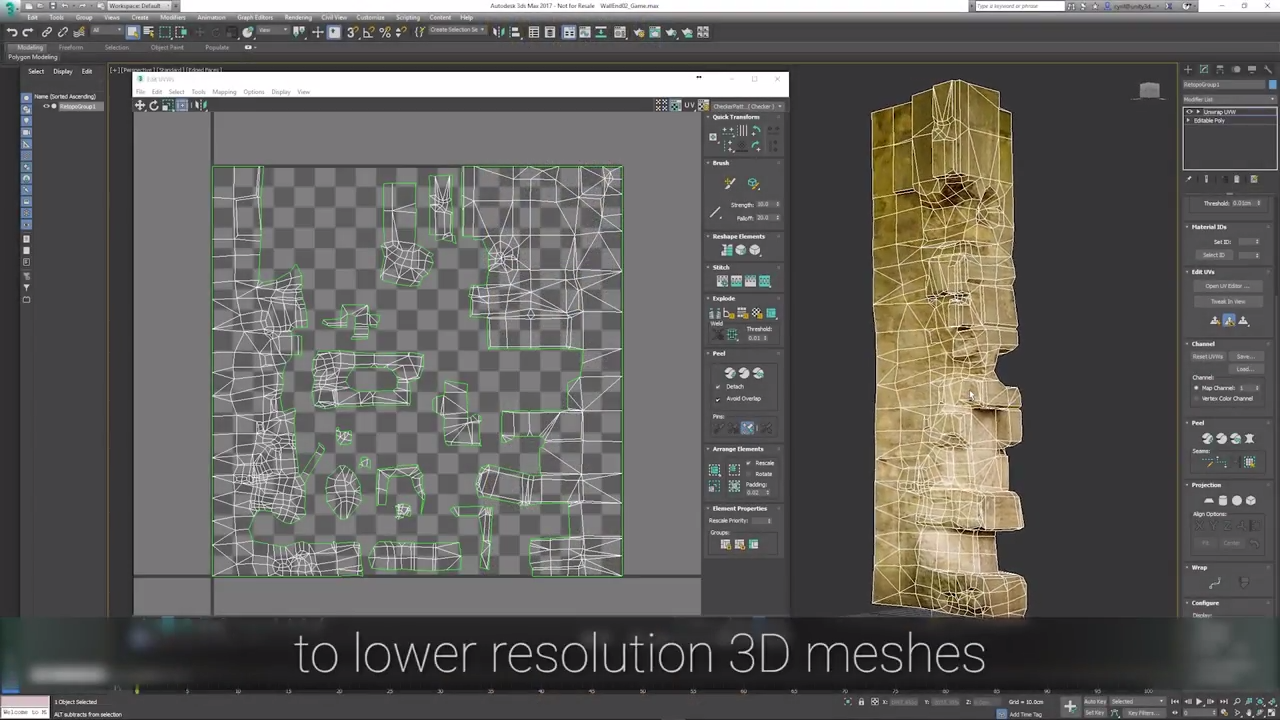Select the Relax brush tool
1280x720 pixels.
[x=753, y=184]
